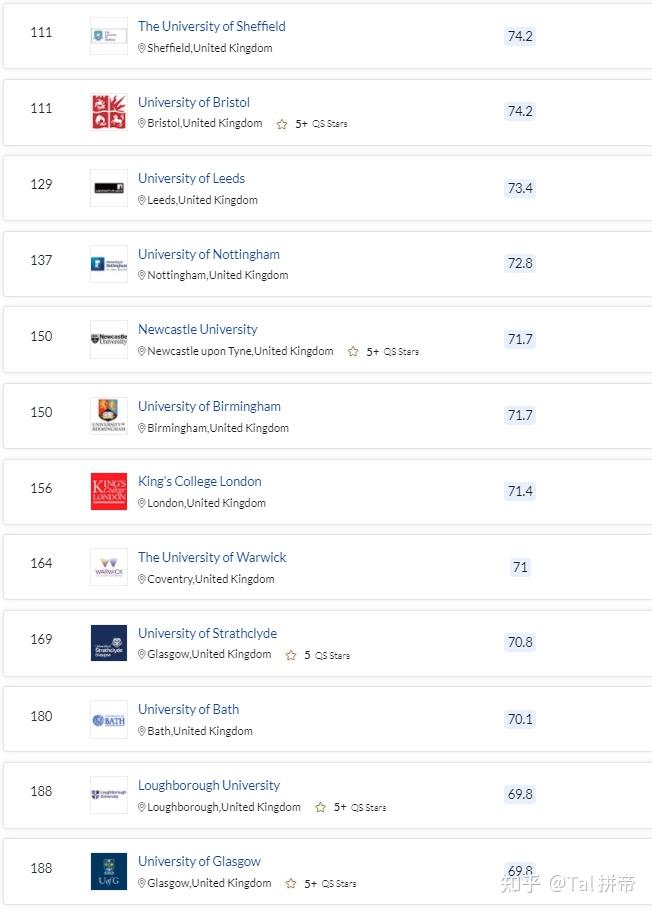The image size is (652, 911).
Task: Click the University of Strathclyde logo
Action: (x=108, y=643)
